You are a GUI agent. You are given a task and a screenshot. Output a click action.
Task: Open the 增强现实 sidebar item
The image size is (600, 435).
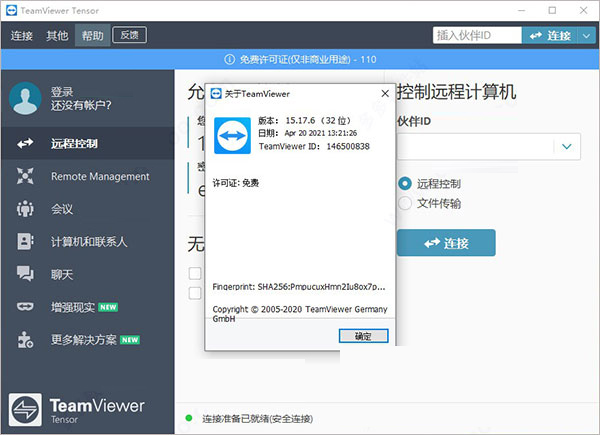[88, 307]
